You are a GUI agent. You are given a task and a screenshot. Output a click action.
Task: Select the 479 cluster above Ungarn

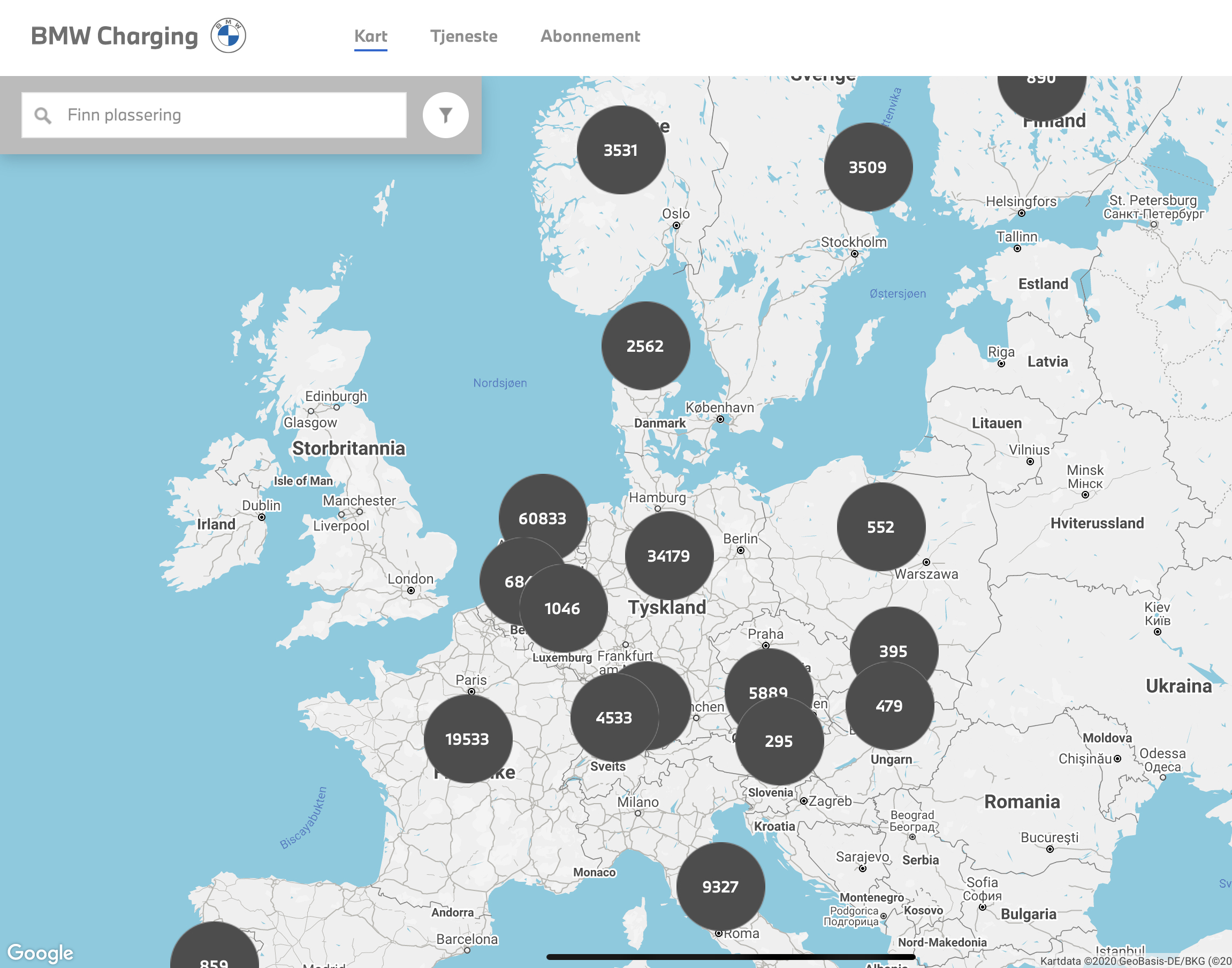tap(889, 706)
